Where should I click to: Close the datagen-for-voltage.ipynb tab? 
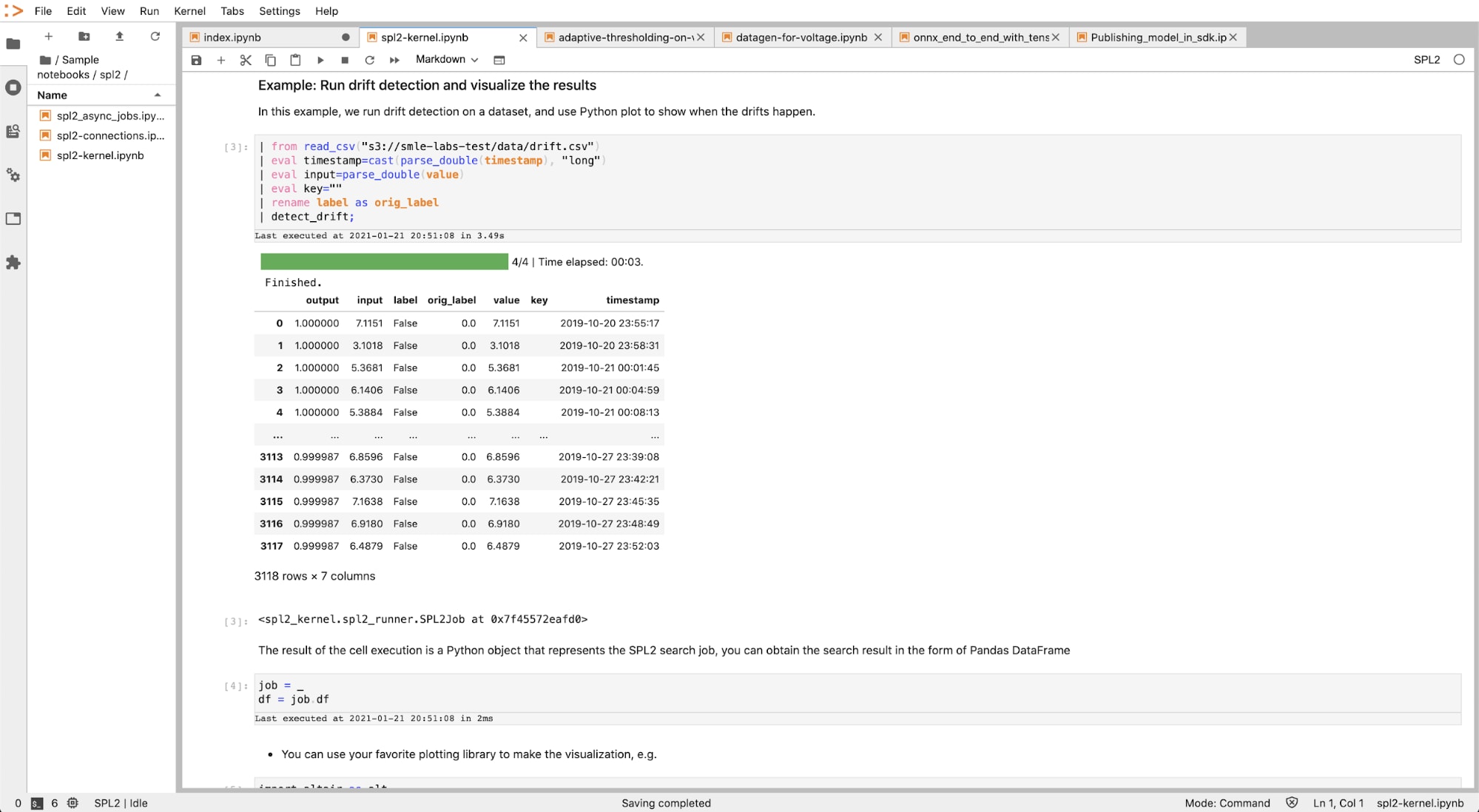click(878, 37)
